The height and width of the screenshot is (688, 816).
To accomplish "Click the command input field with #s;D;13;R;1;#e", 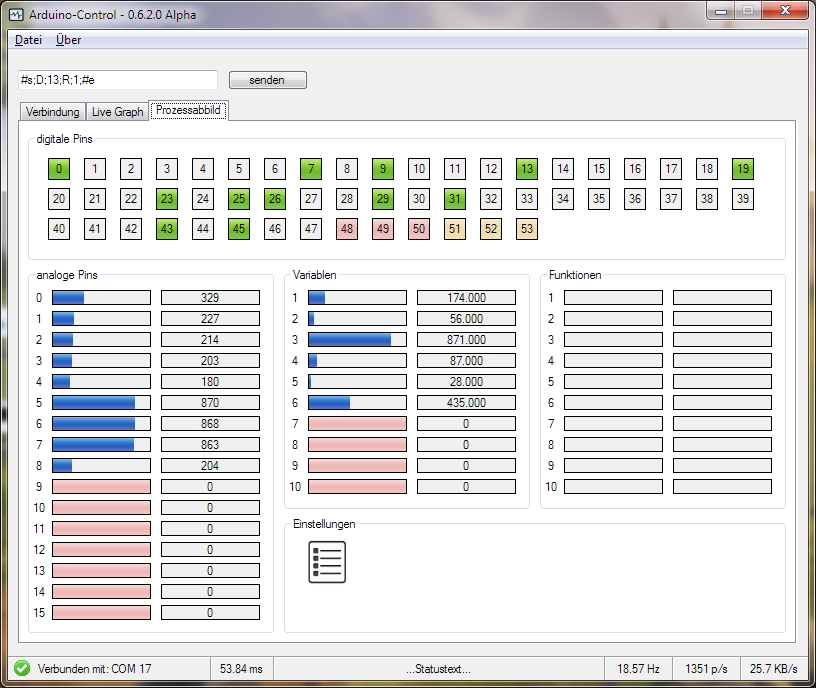I will point(118,80).
